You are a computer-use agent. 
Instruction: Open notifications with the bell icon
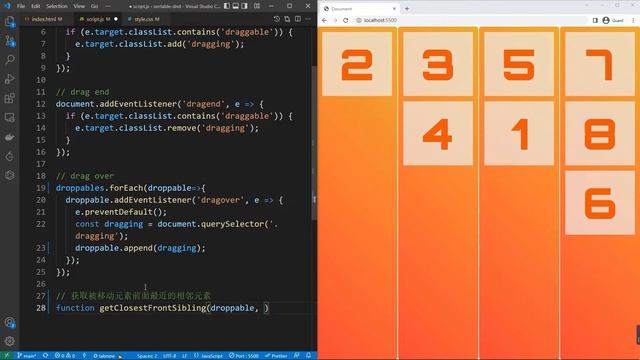click(309, 356)
